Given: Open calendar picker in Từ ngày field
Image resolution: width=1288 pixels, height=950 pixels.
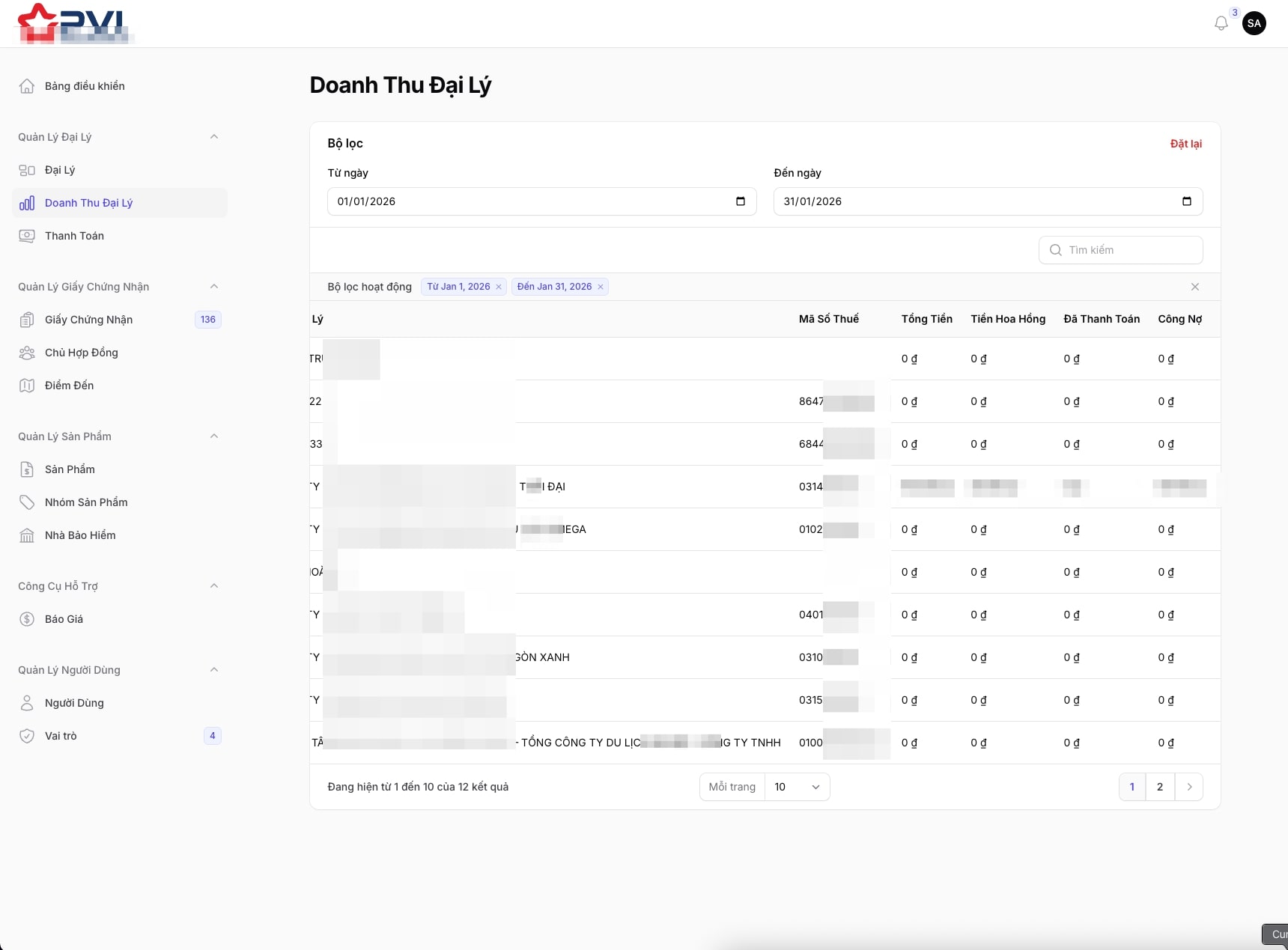Looking at the screenshot, I should pyautogui.click(x=740, y=201).
